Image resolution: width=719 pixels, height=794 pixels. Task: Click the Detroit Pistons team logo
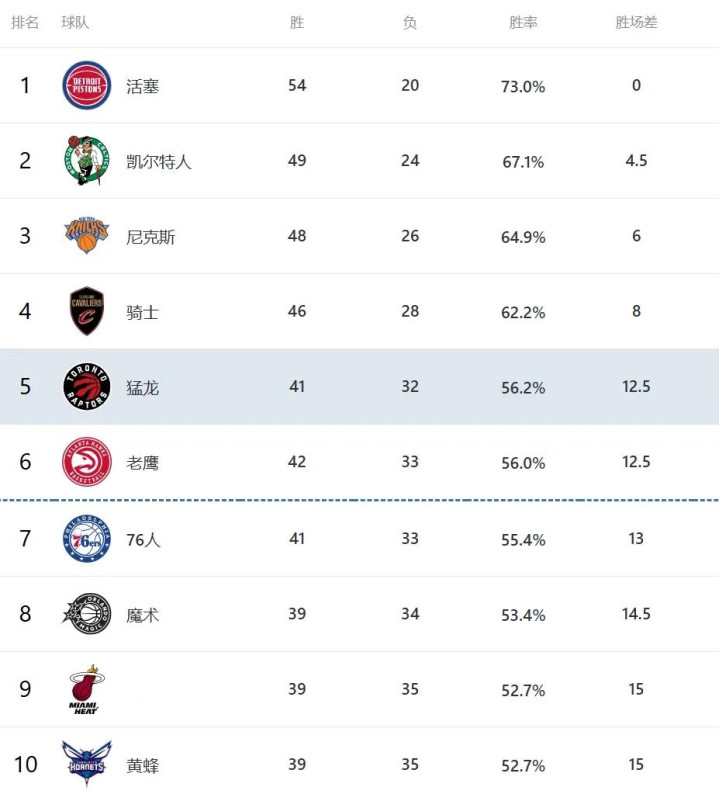[x=87, y=85]
